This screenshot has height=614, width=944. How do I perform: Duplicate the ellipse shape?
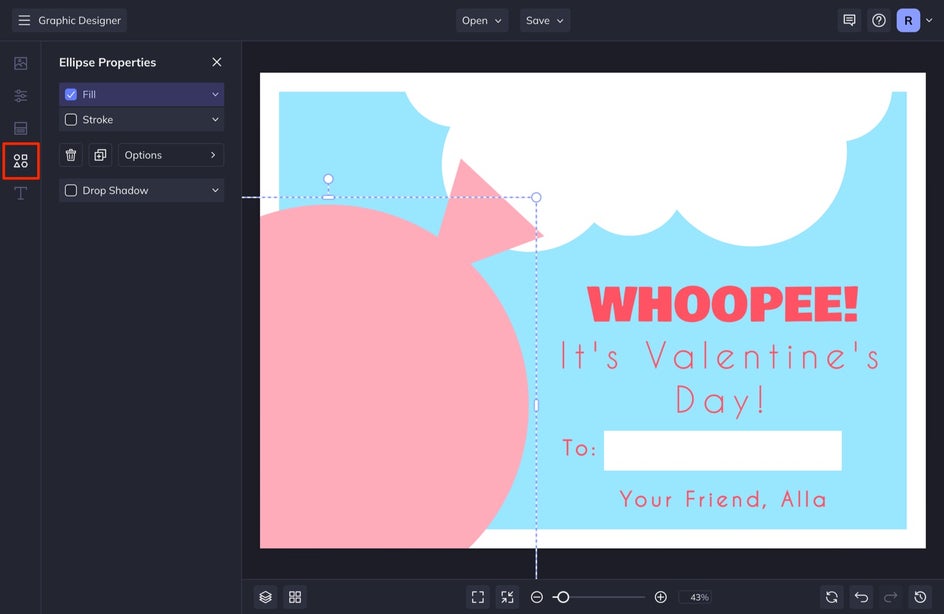100,155
